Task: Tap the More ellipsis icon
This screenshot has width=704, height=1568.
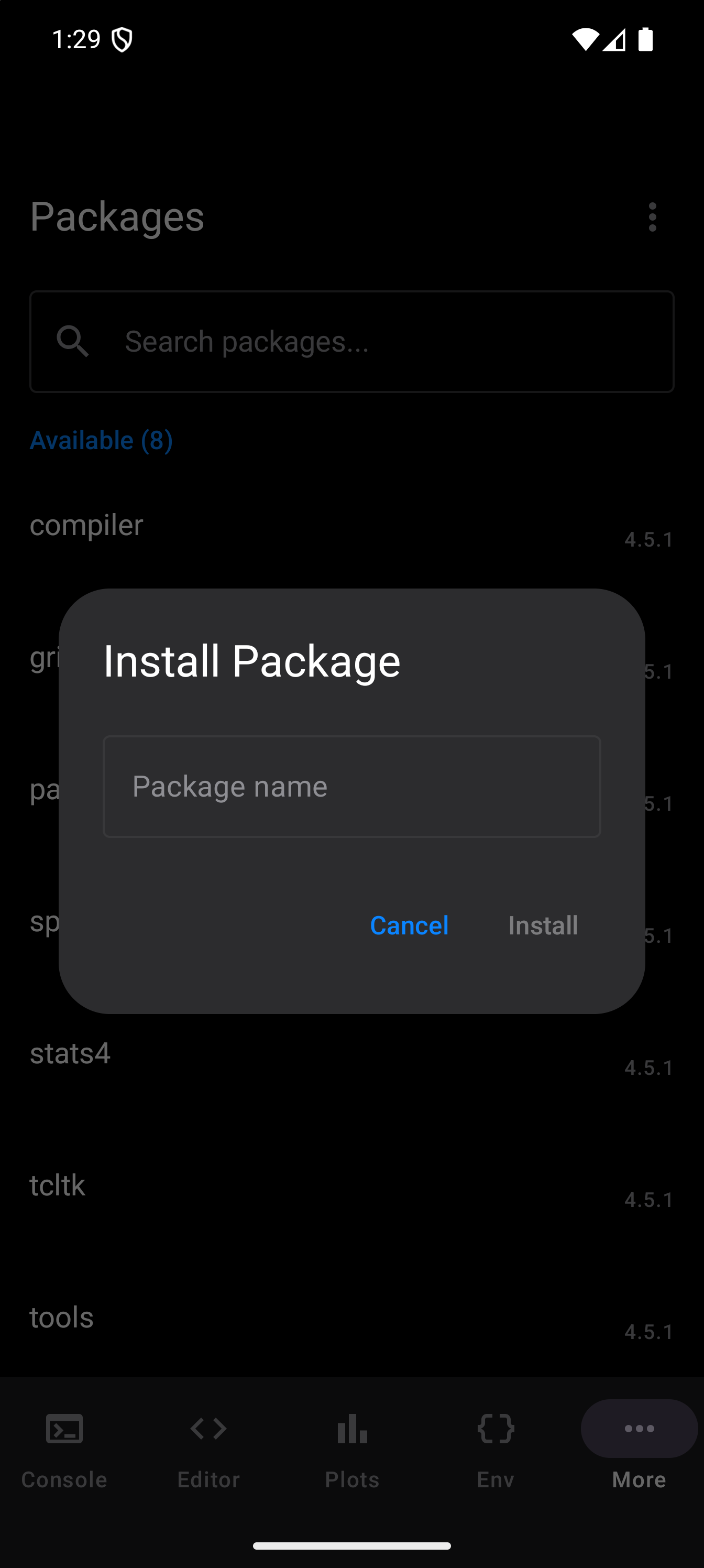Action: pos(640,1429)
